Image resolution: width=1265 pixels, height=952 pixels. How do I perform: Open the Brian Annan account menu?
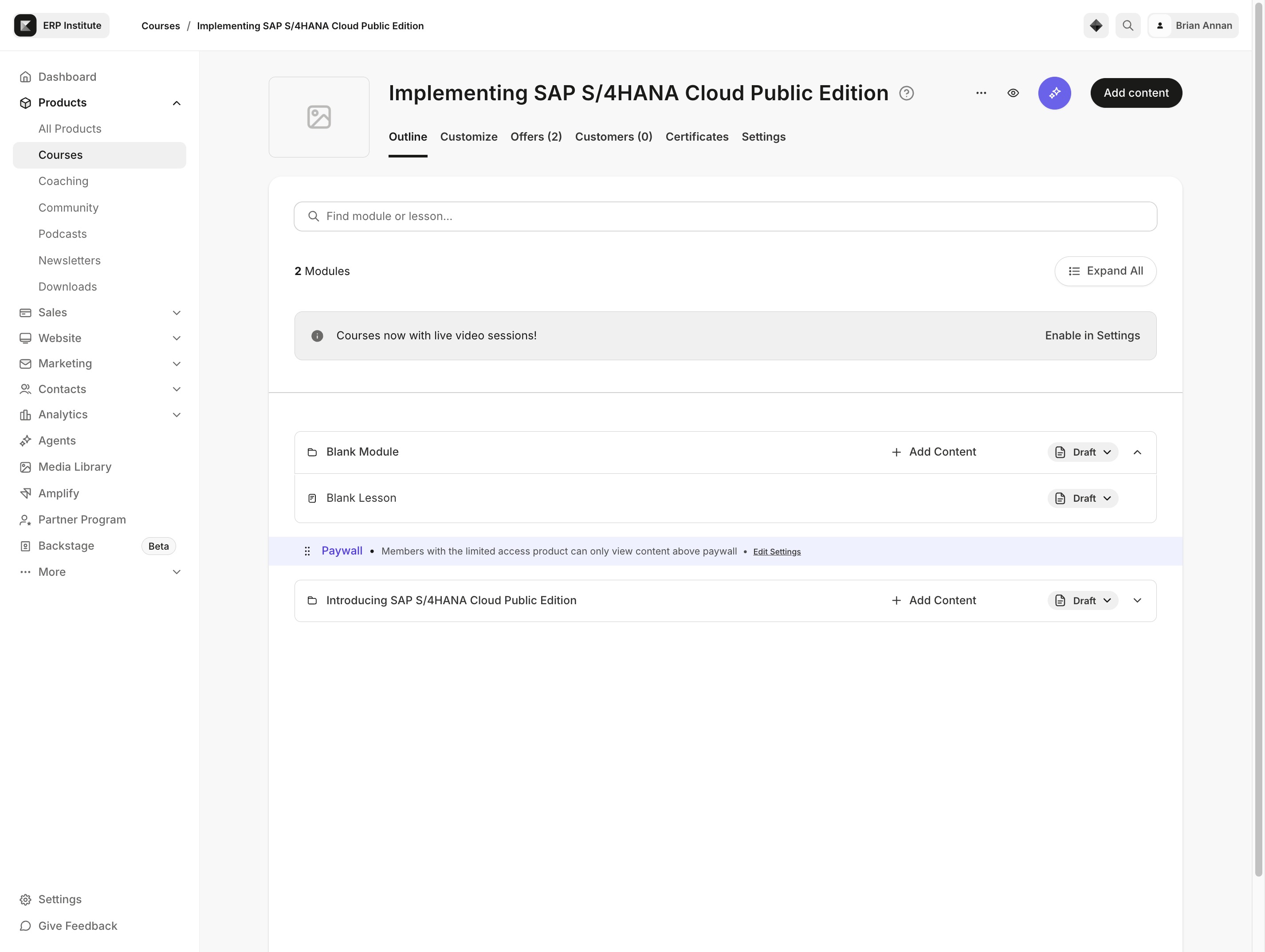click(x=1193, y=26)
